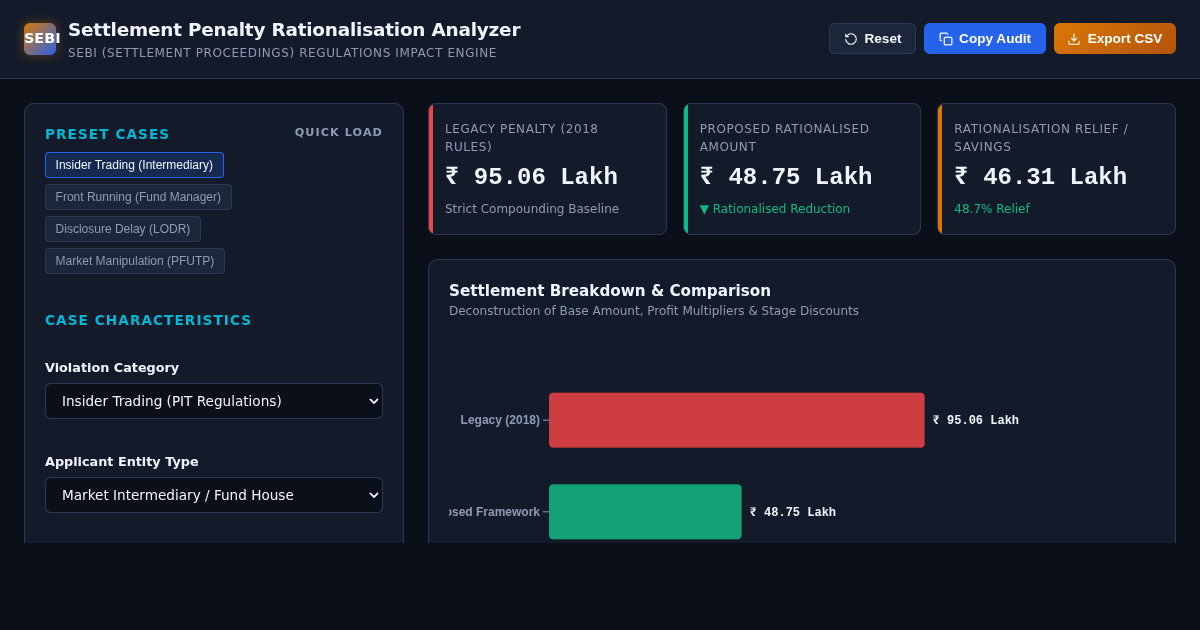Screen dimensions: 1200x630
Task: Click the 'Applicant Entity Type' field label
Action: pyautogui.click(x=122, y=462)
